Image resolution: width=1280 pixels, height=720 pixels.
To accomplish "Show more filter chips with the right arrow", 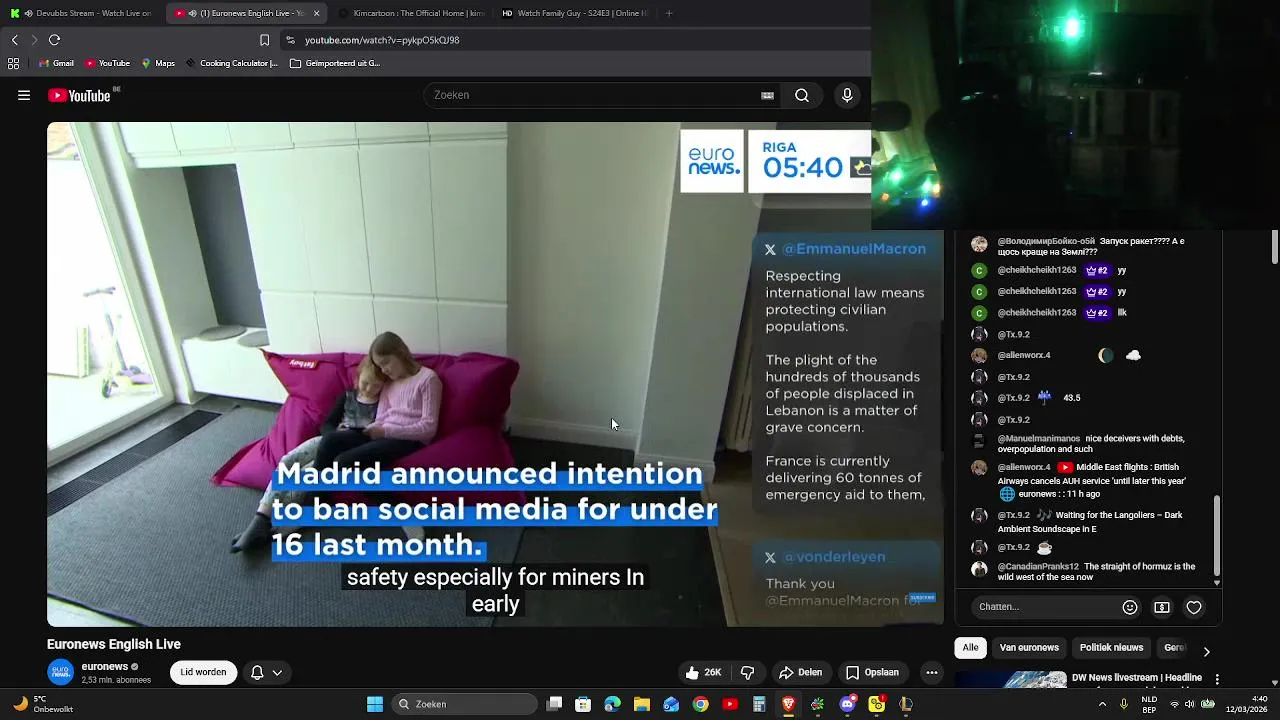I will pyautogui.click(x=1206, y=651).
